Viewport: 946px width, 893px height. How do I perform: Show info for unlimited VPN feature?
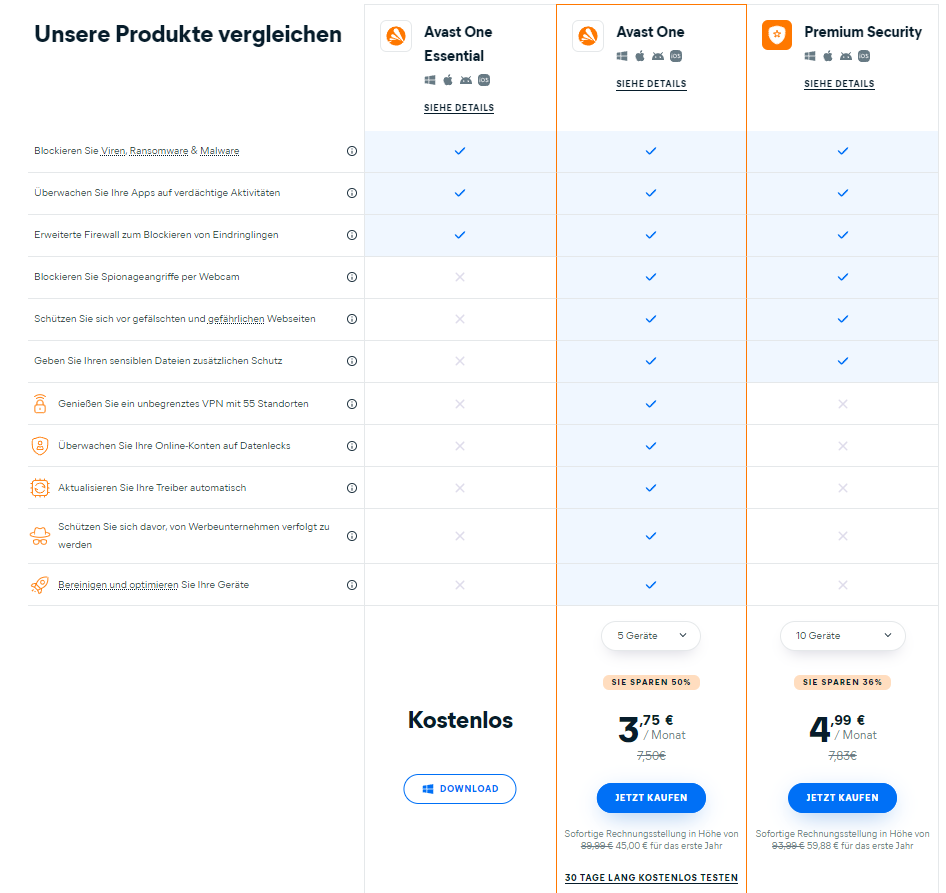pos(352,404)
